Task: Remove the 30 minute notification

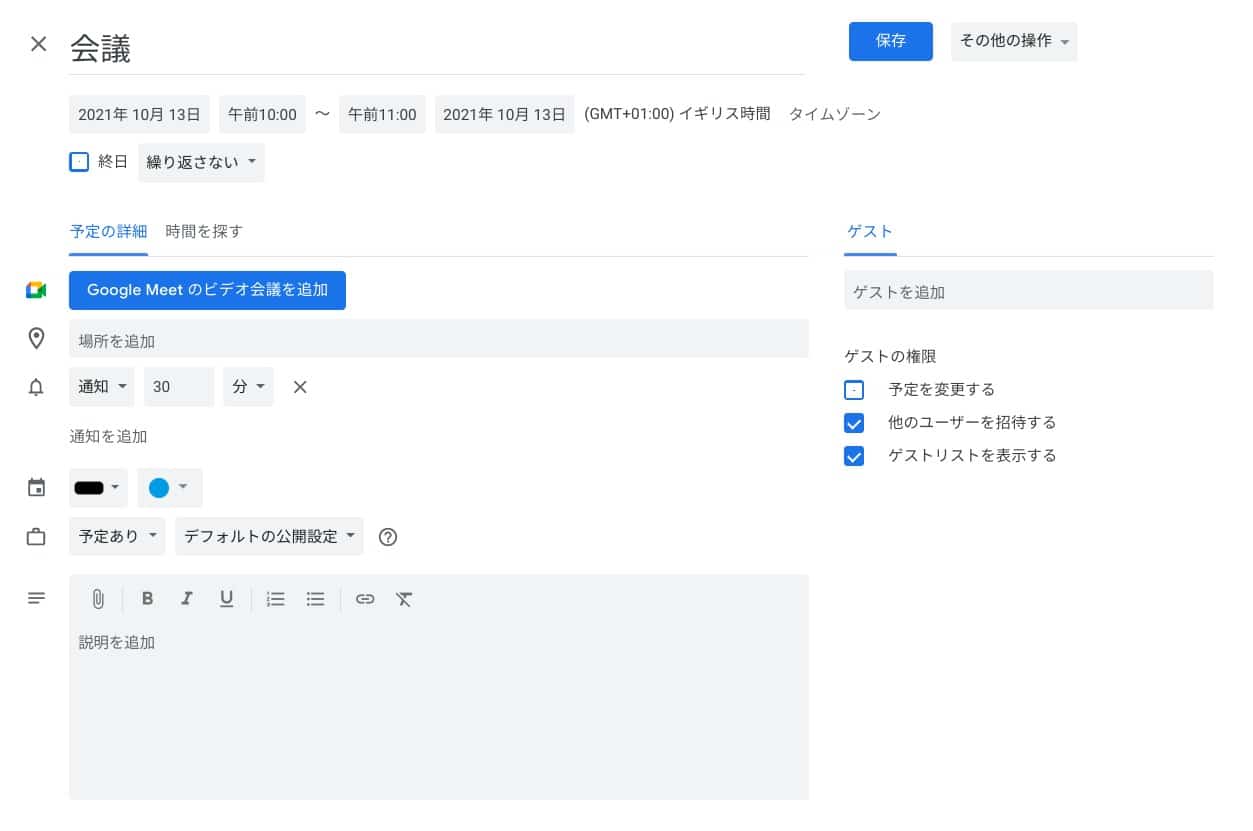Action: [x=299, y=387]
